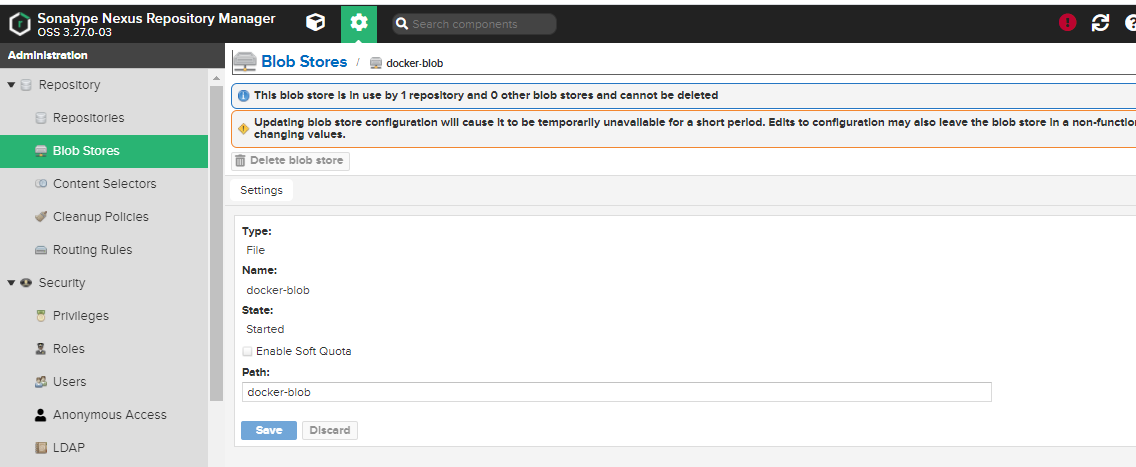Open the Browse cube icon in header

point(315,23)
